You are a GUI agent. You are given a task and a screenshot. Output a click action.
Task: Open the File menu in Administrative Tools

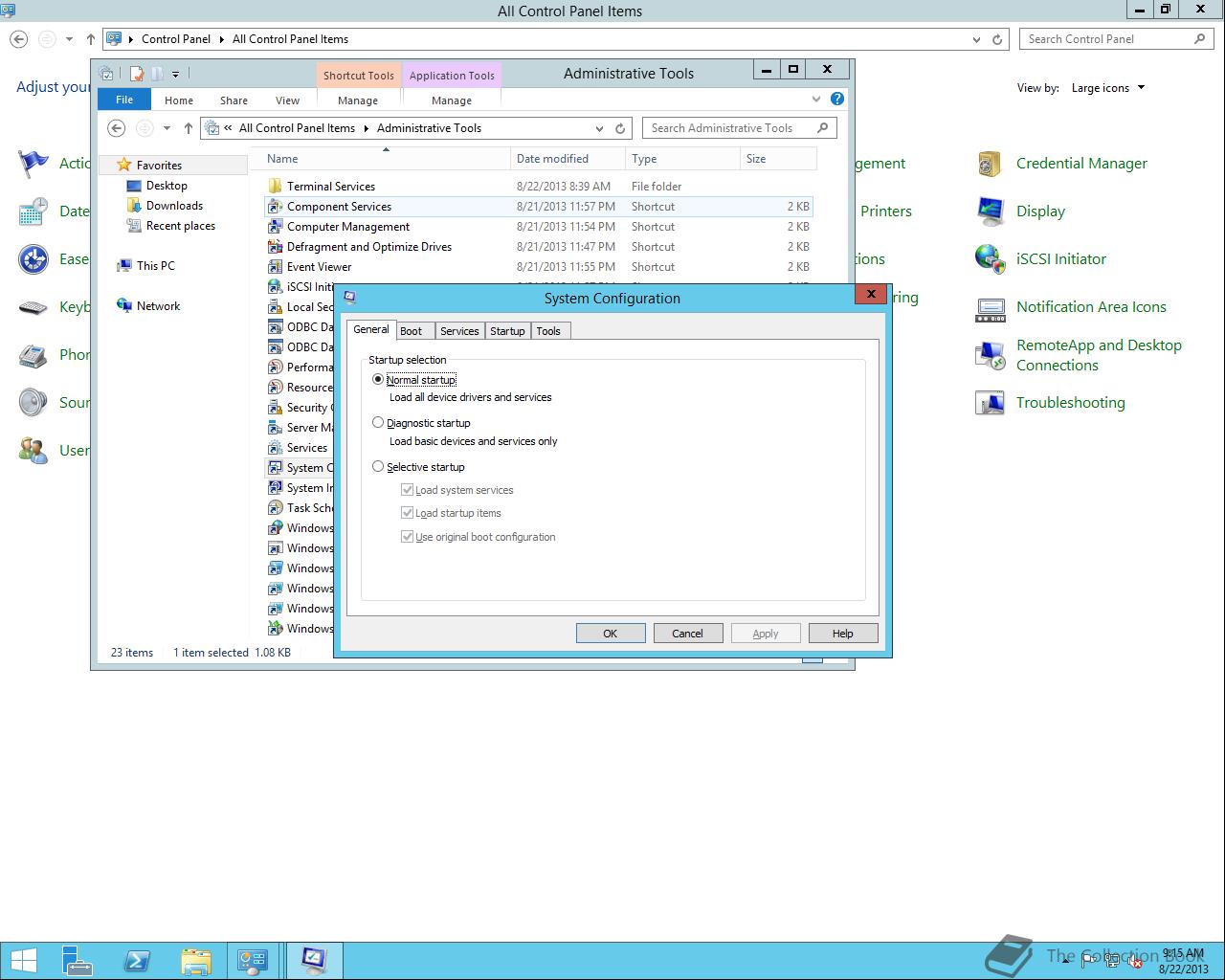tap(124, 100)
